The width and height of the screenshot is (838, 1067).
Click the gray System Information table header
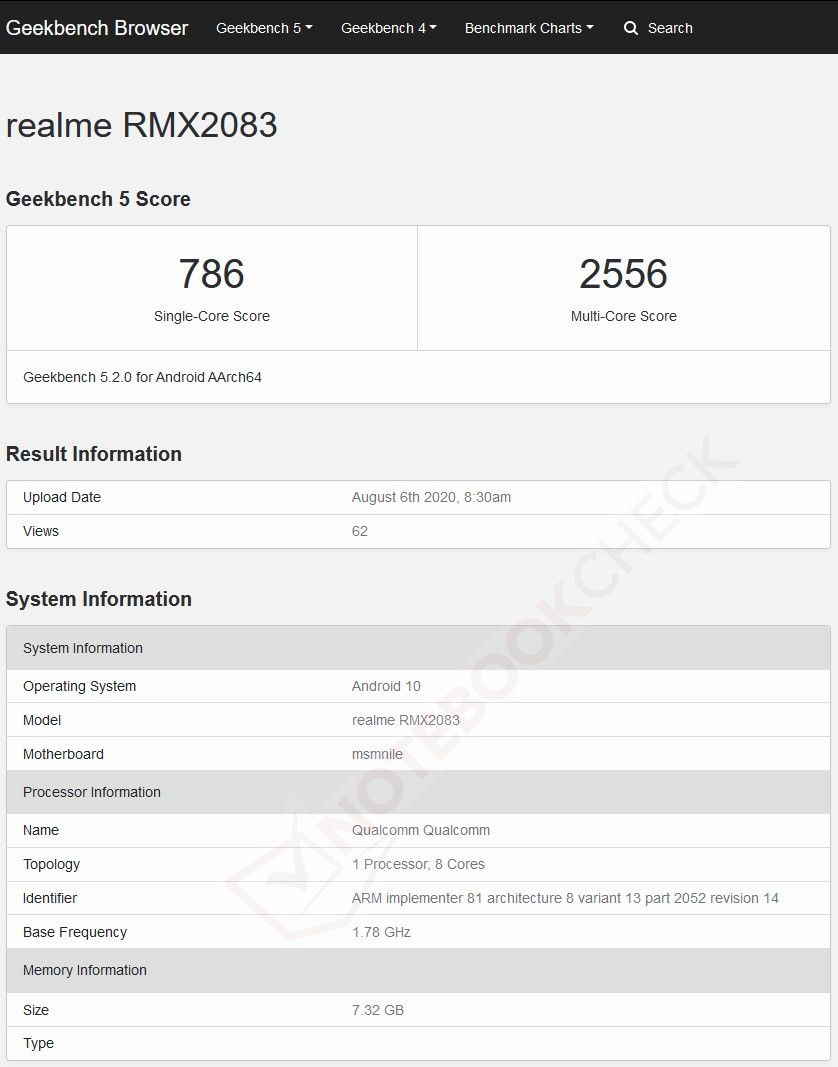(x=419, y=648)
